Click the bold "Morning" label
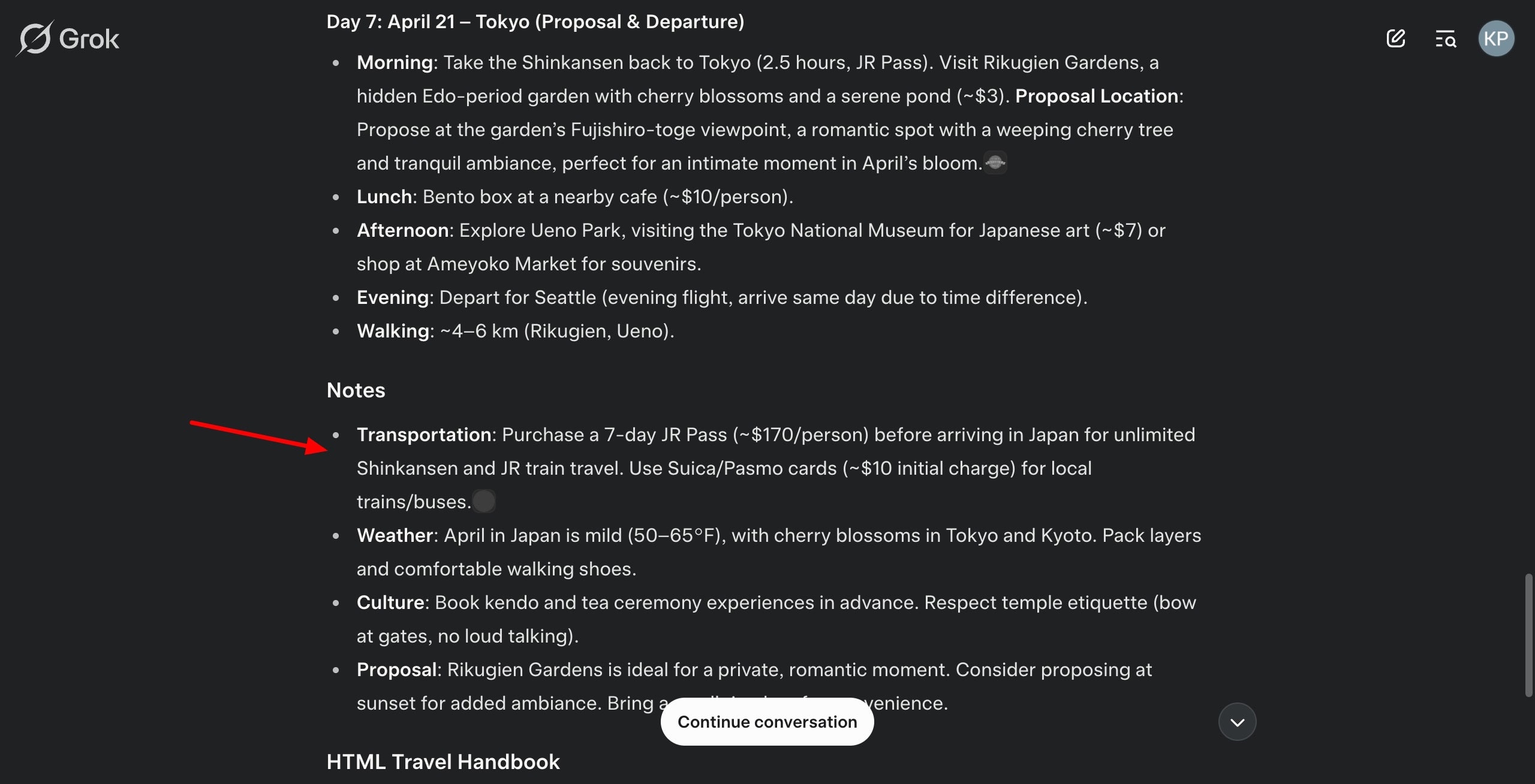1535x784 pixels. coord(395,62)
